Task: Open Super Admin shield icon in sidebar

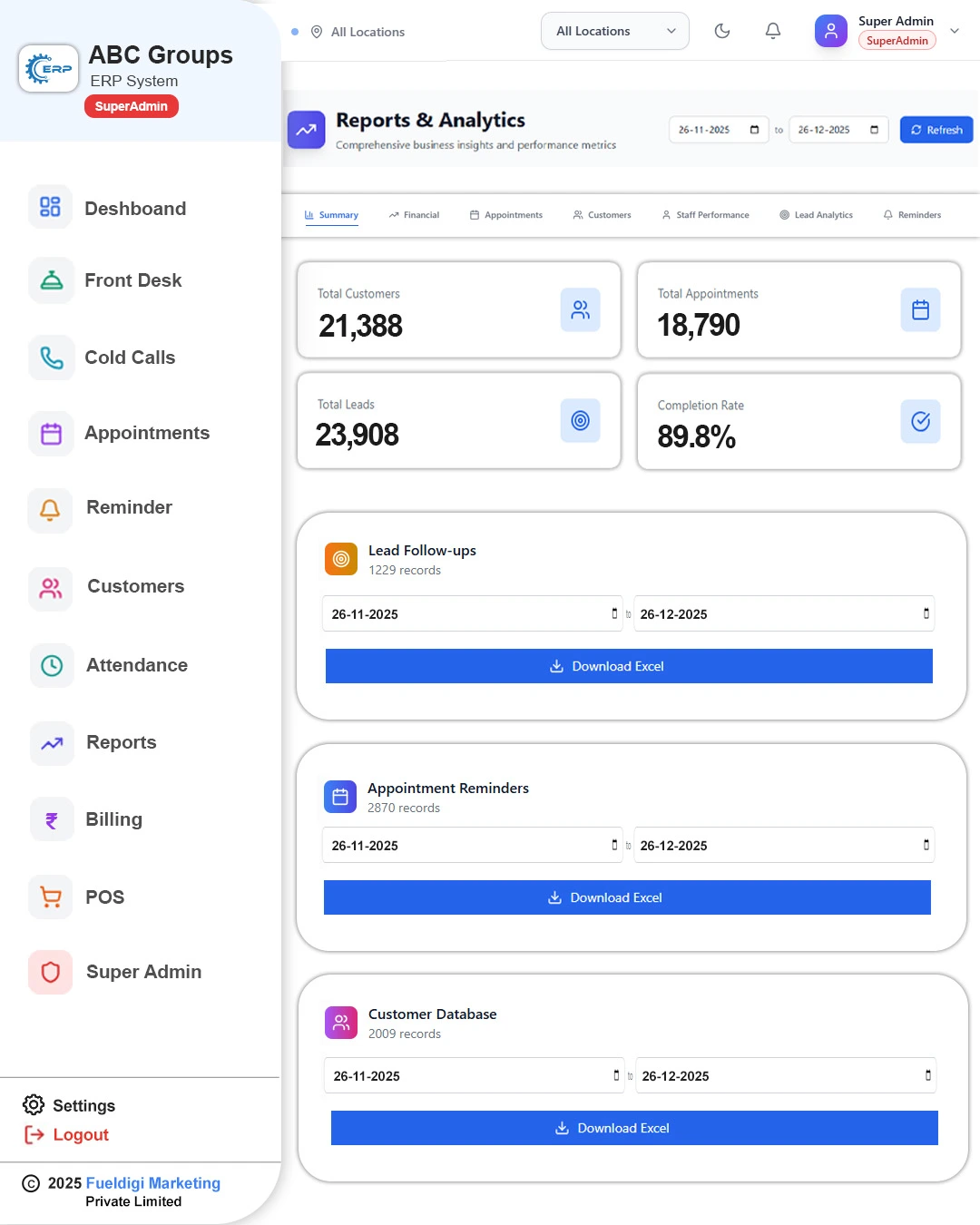Action: pyautogui.click(x=51, y=973)
